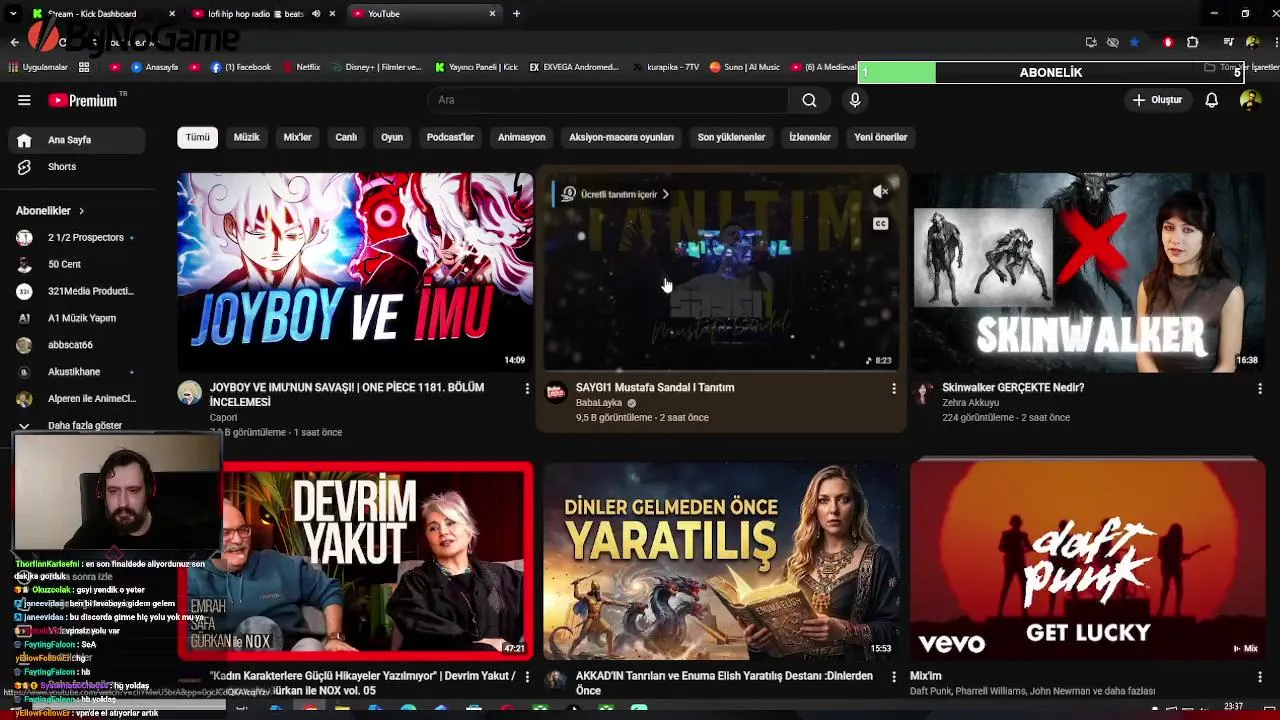Go to Ana Sayfa in sidebar
1280x720 pixels.
click(78, 140)
